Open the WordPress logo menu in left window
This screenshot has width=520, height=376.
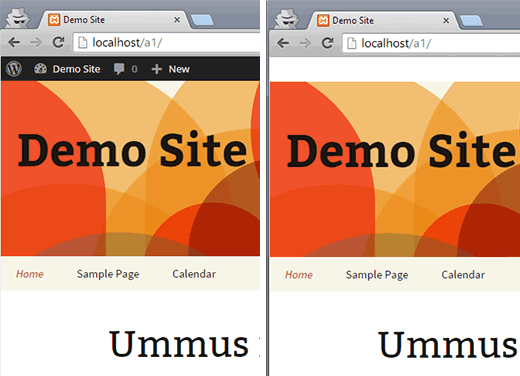[14, 69]
